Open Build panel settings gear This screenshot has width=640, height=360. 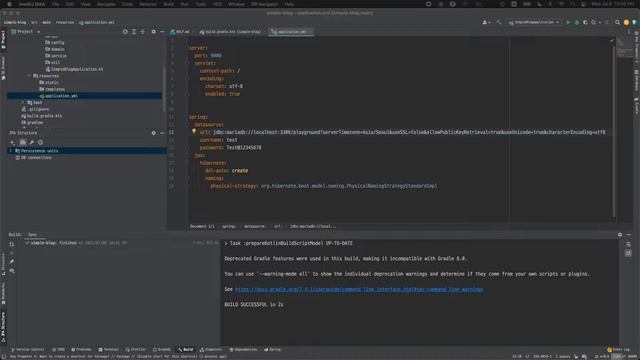[620, 235]
